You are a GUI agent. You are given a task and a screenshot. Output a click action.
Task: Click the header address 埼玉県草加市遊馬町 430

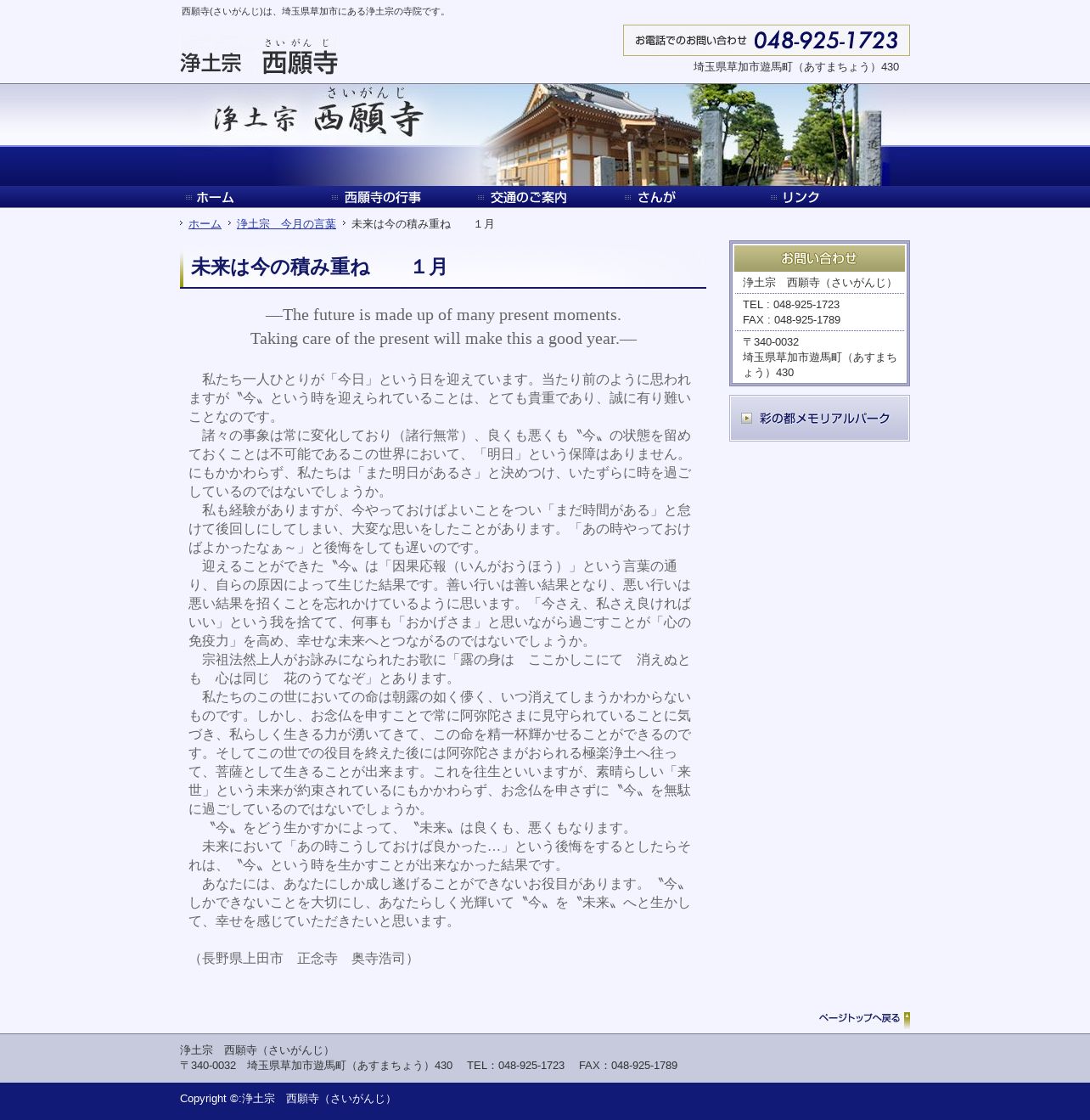pyautogui.click(x=796, y=67)
